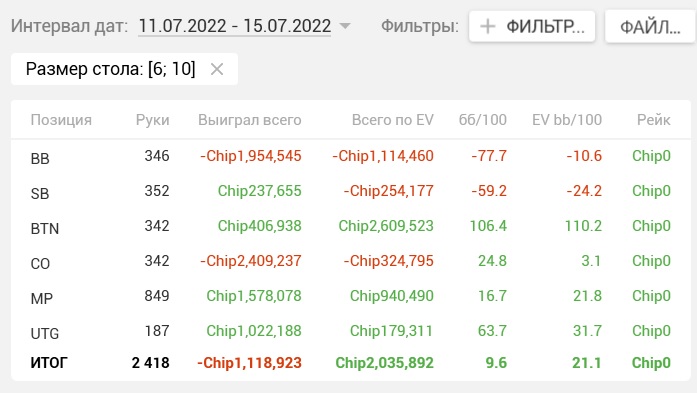Viewport: 697px width, 393px height.
Task: Select the BB position row
Action: coord(351,156)
